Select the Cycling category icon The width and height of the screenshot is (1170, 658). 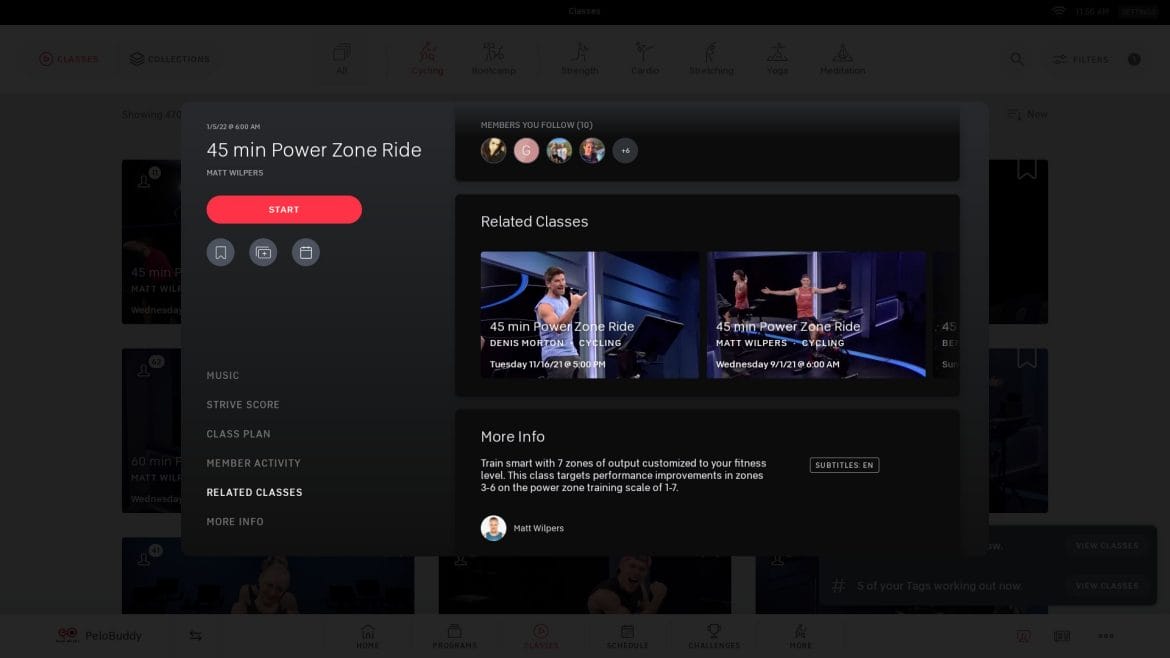pyautogui.click(x=428, y=58)
